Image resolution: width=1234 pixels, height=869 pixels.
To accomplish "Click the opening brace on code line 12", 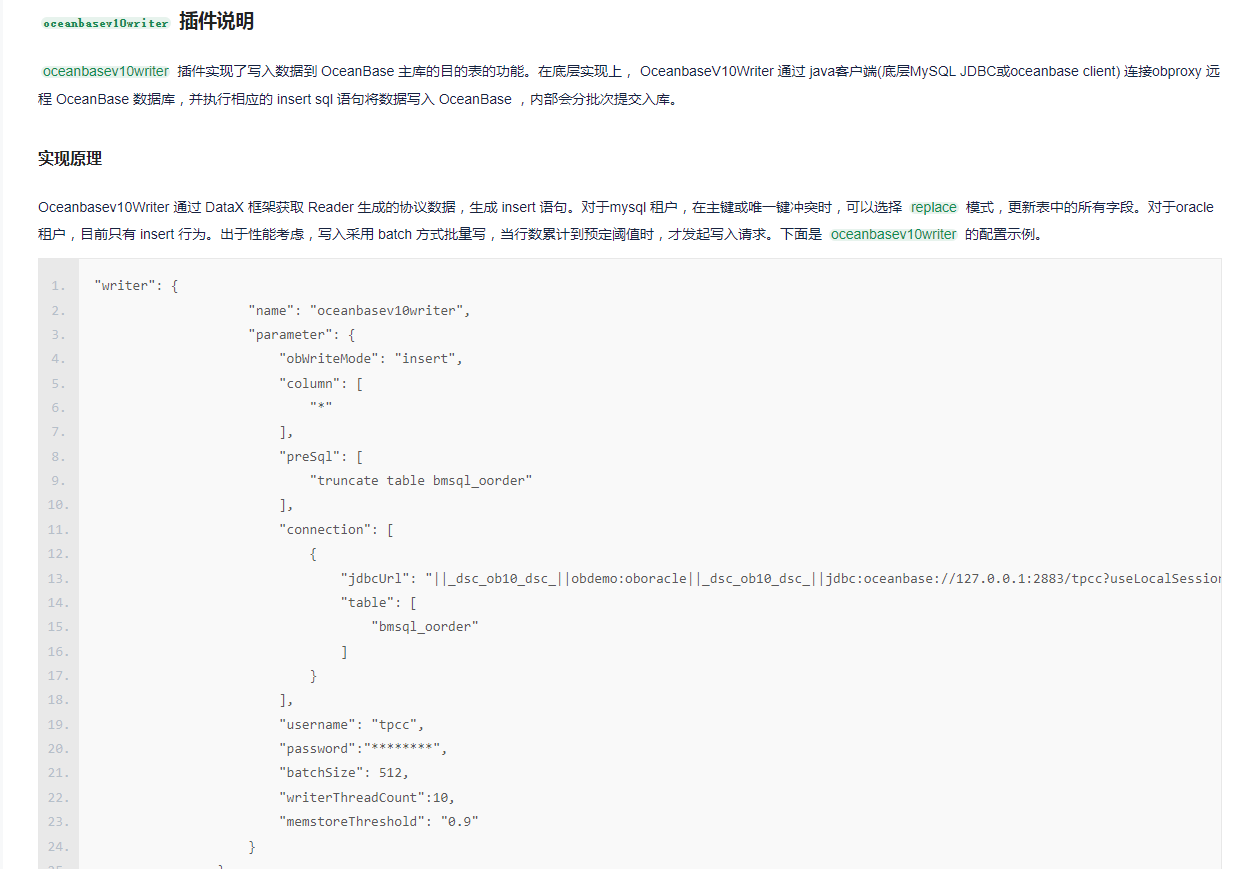I will (314, 554).
